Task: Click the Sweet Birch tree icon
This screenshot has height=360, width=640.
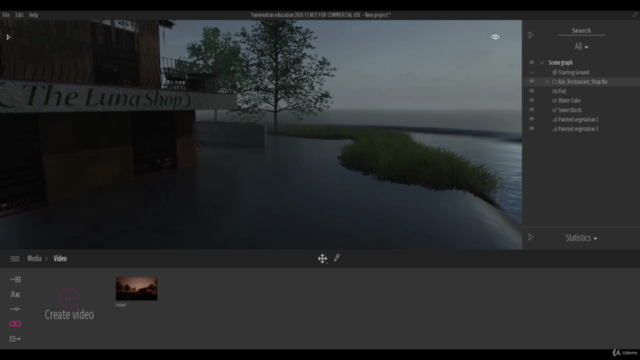Action: (555, 110)
